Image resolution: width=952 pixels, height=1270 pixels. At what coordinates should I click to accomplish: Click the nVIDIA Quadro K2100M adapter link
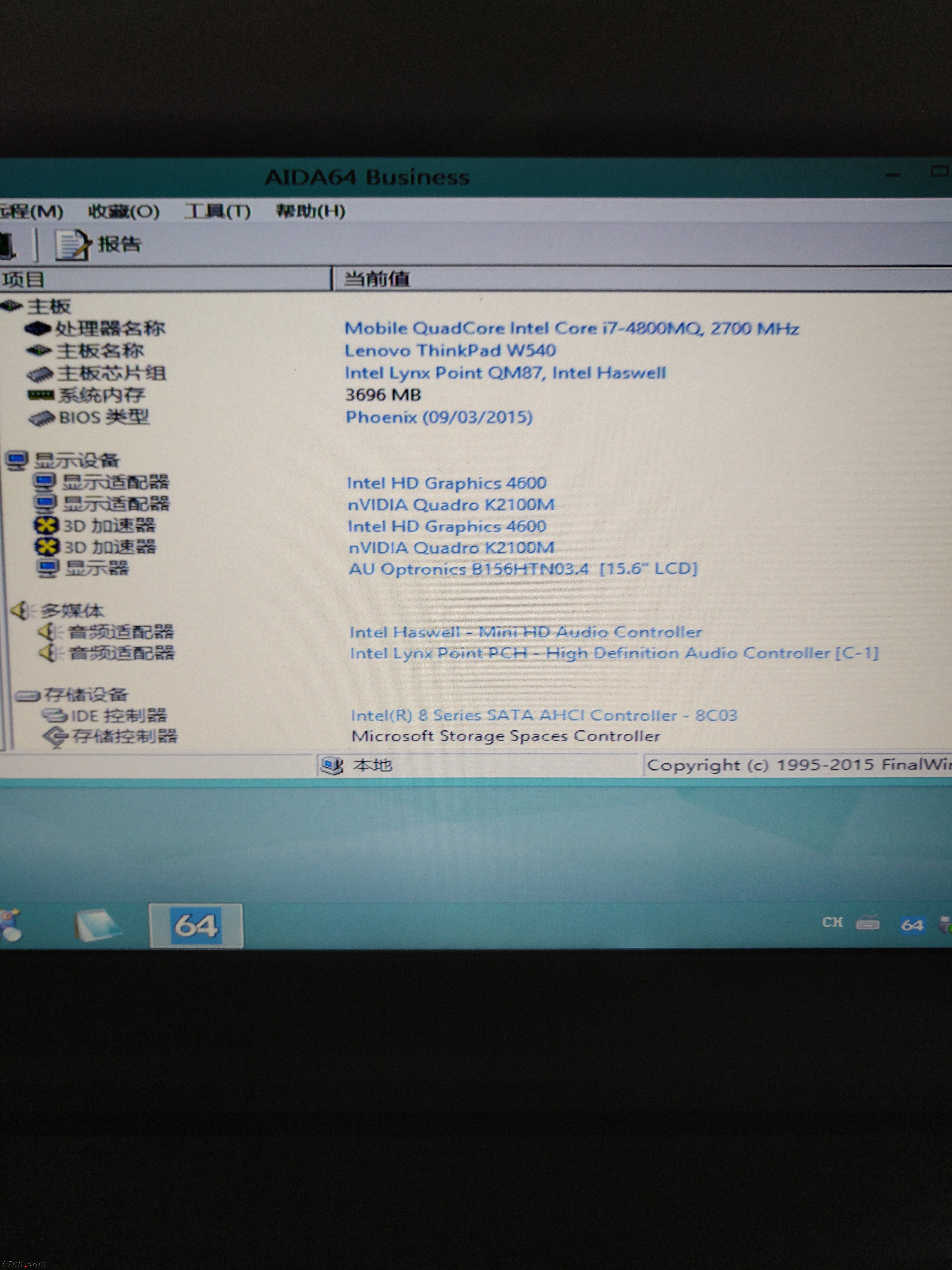451,505
